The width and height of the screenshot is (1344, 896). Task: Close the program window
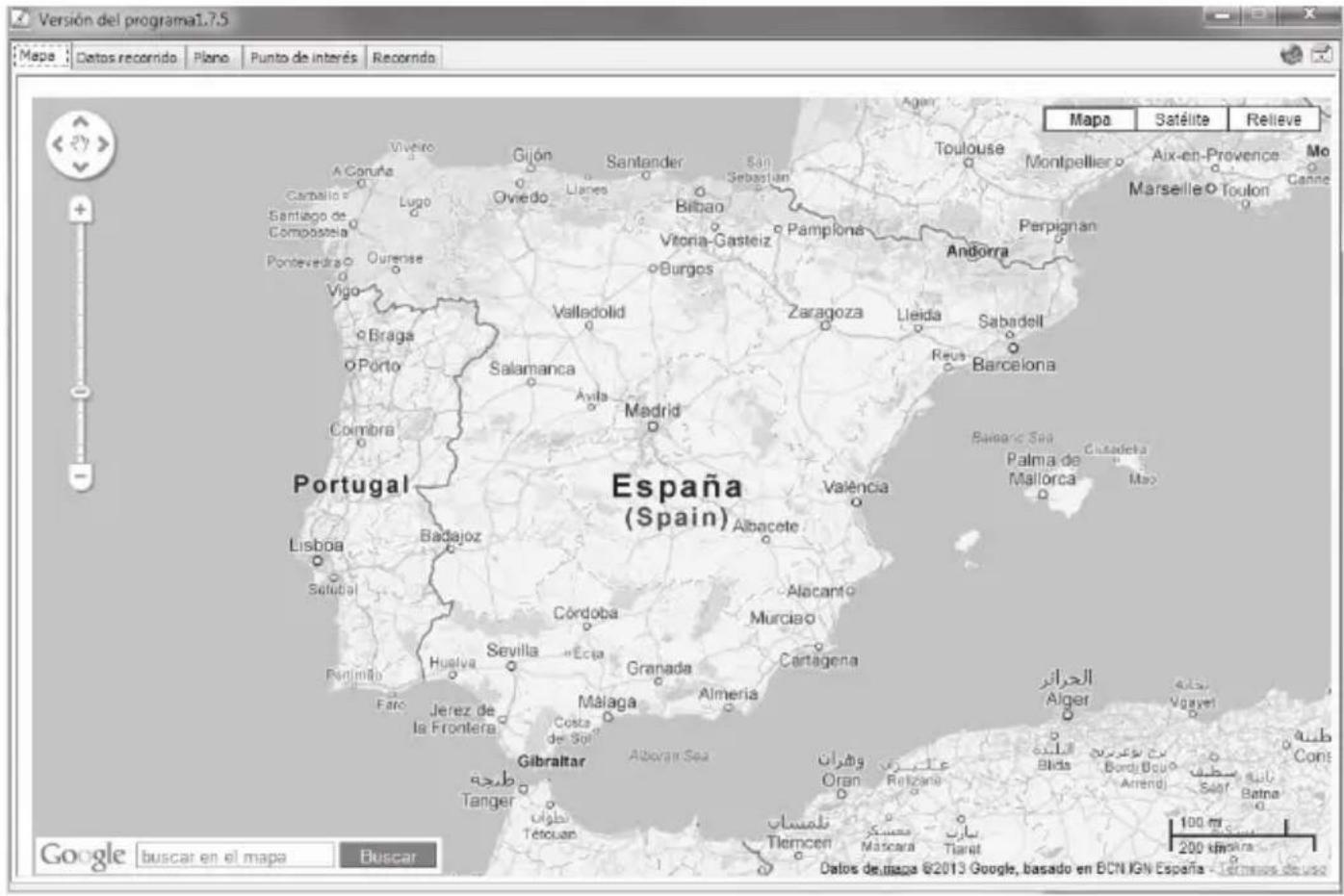1308,15
